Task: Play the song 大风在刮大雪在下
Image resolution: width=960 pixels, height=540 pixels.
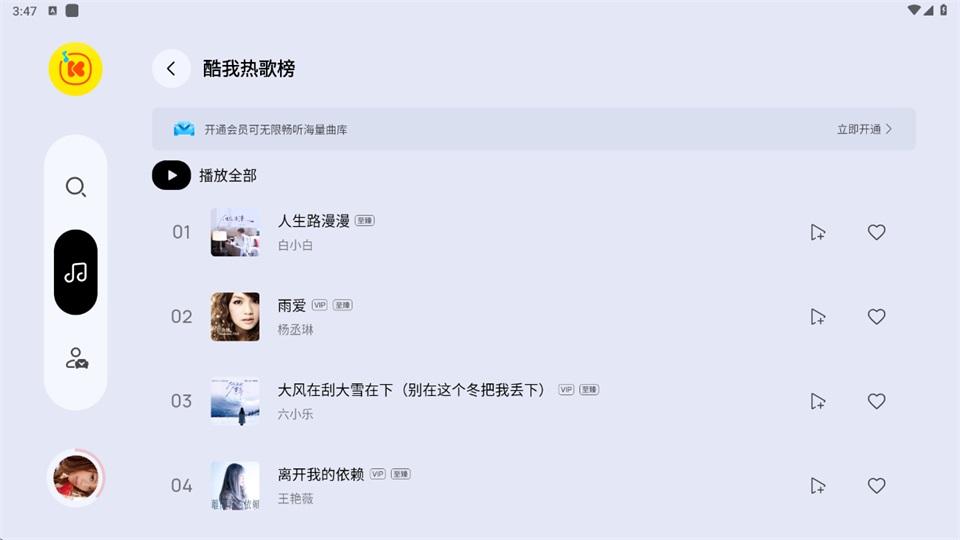Action: pos(412,390)
